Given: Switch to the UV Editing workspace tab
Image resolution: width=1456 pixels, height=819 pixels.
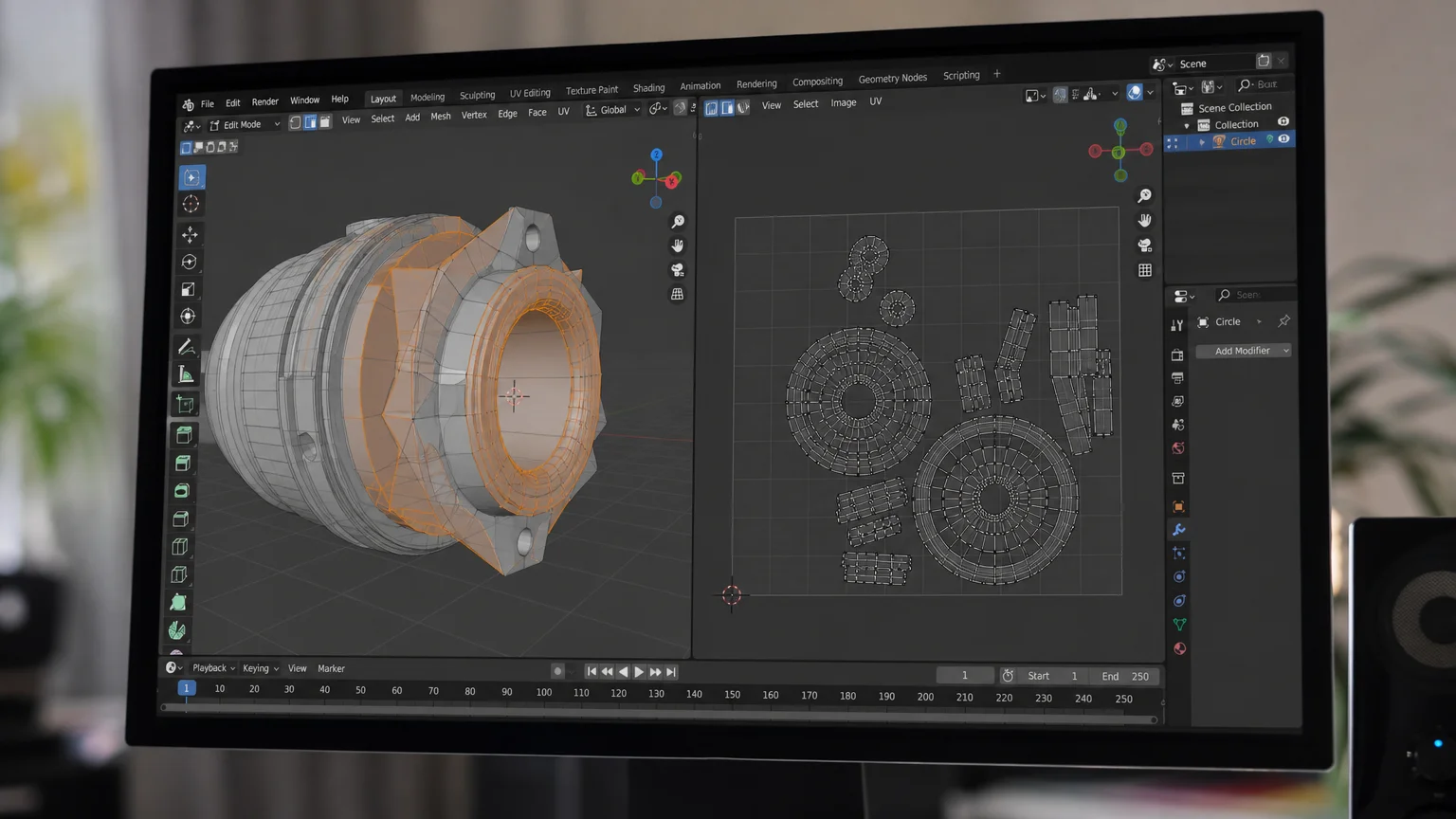Looking at the screenshot, I should click(x=530, y=93).
